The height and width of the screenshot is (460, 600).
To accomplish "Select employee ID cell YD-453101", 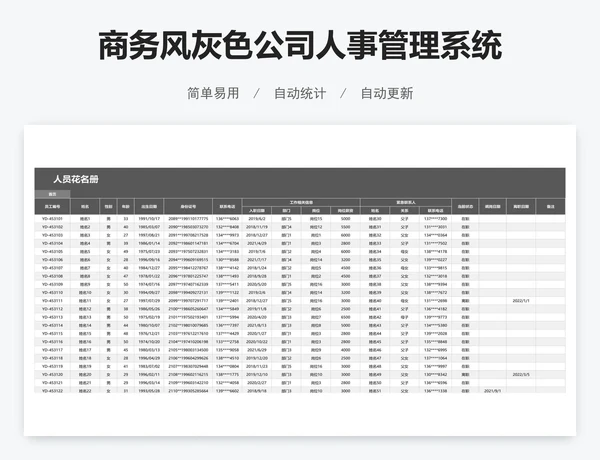I will coord(52,219).
